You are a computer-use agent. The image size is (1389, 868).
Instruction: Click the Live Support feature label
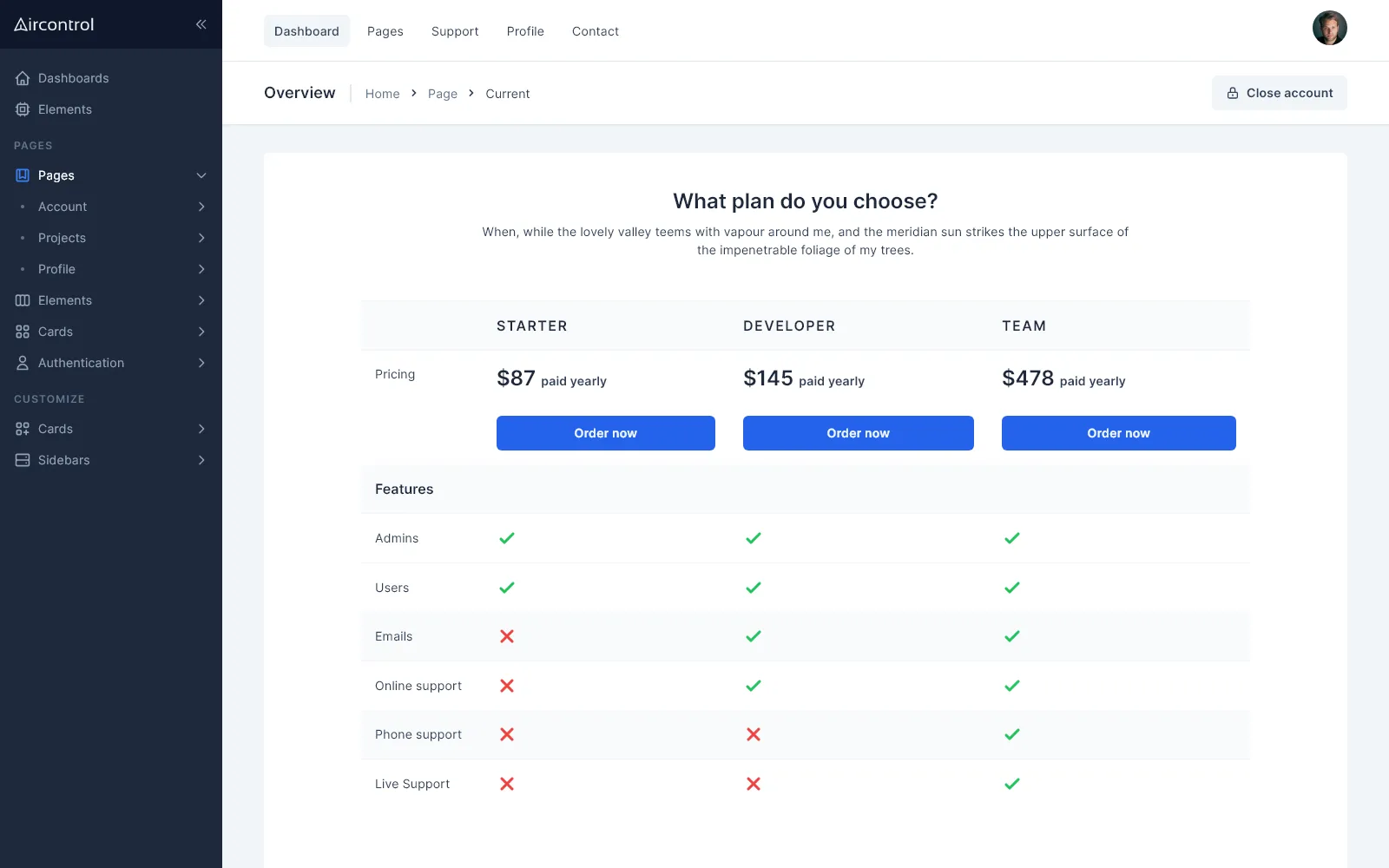tap(412, 784)
